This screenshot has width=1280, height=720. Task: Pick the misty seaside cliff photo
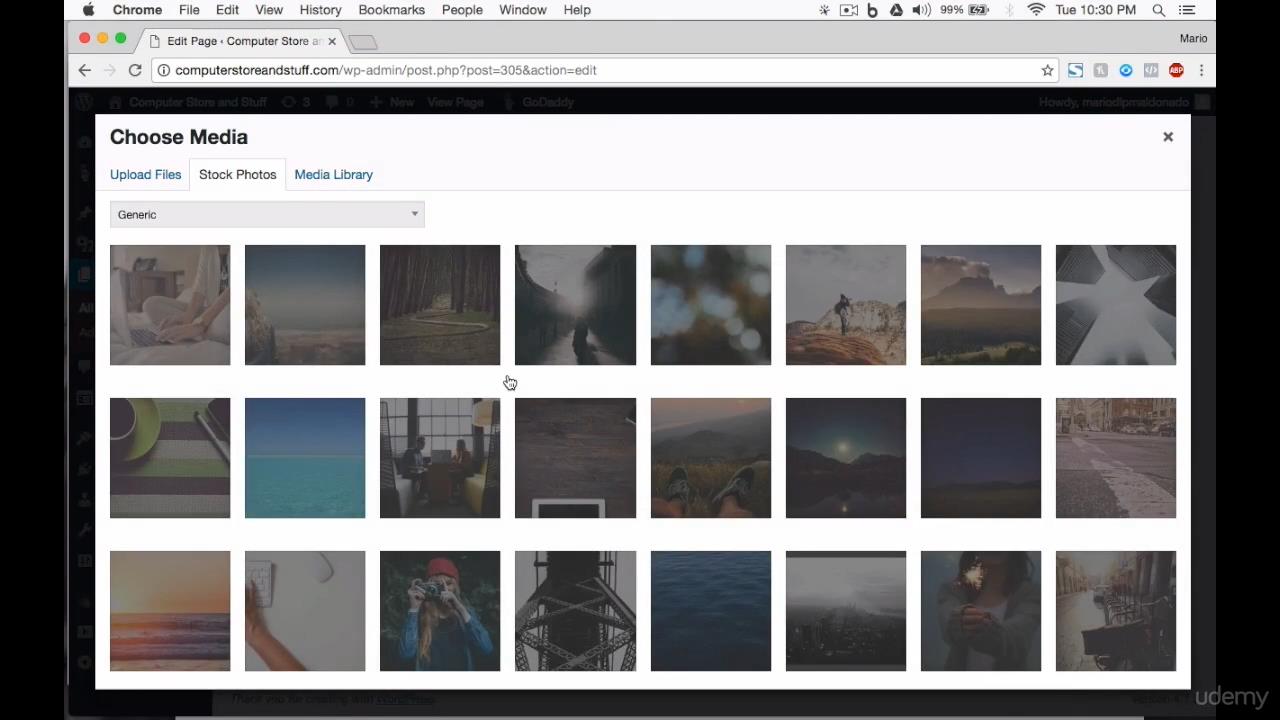coord(305,305)
